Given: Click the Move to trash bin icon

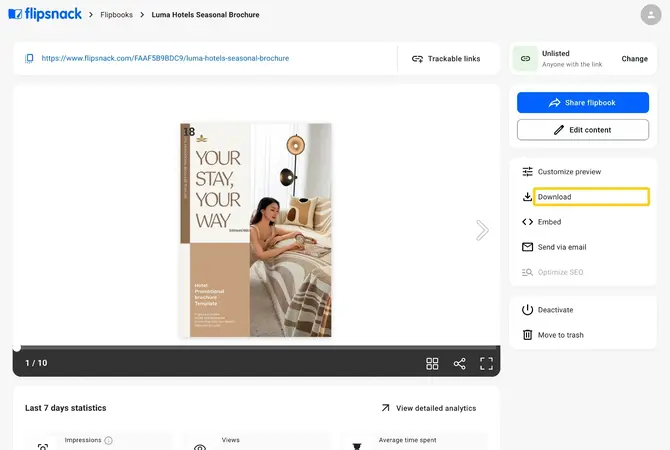Looking at the screenshot, I should click(527, 335).
